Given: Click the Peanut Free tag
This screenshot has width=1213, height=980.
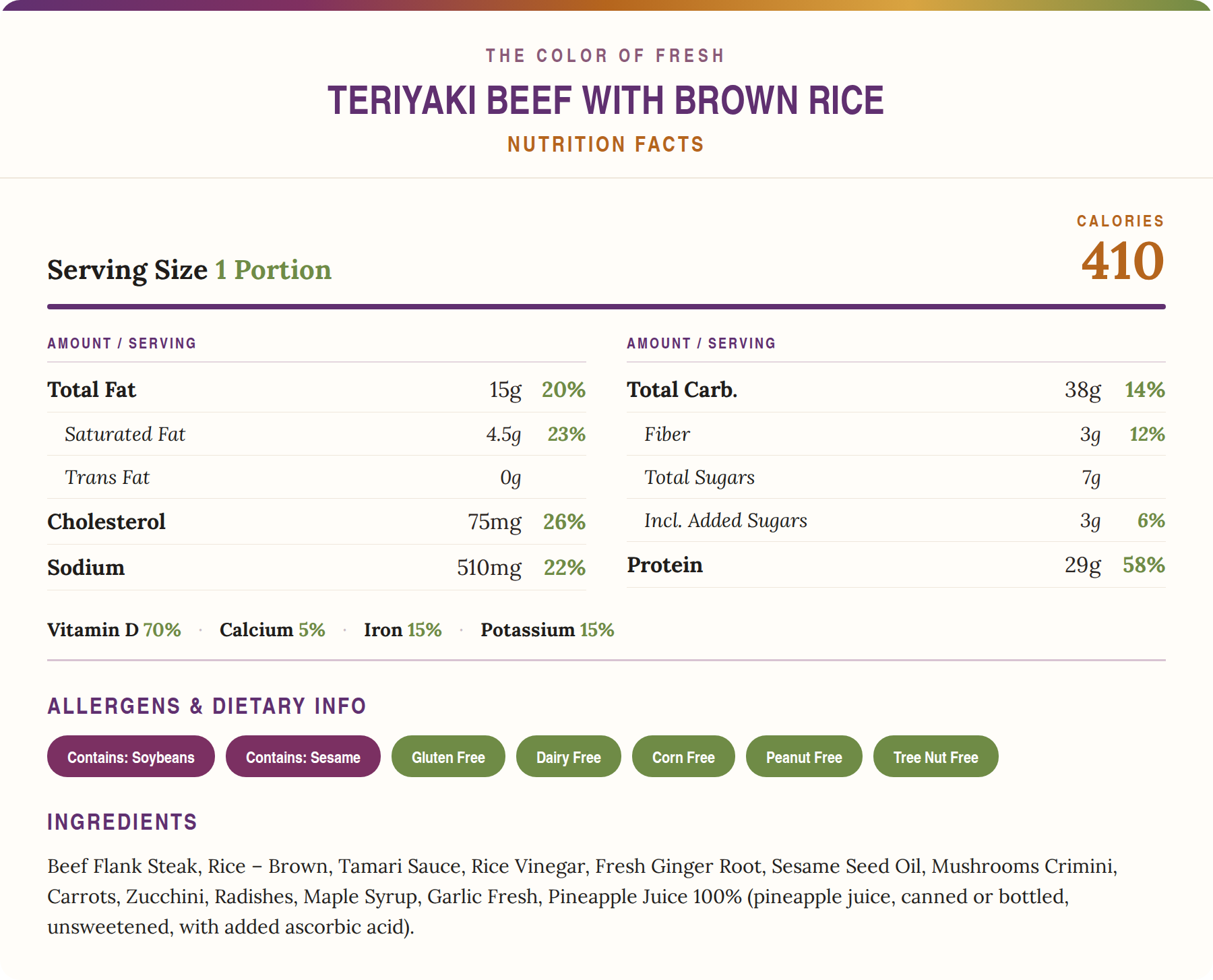Looking at the screenshot, I should [x=804, y=756].
